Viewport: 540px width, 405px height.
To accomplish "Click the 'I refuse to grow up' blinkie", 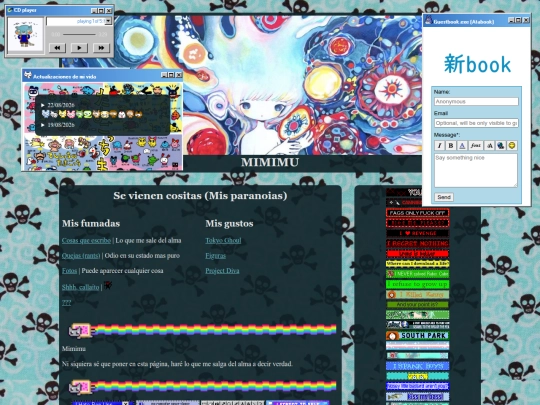I will coord(417,284).
